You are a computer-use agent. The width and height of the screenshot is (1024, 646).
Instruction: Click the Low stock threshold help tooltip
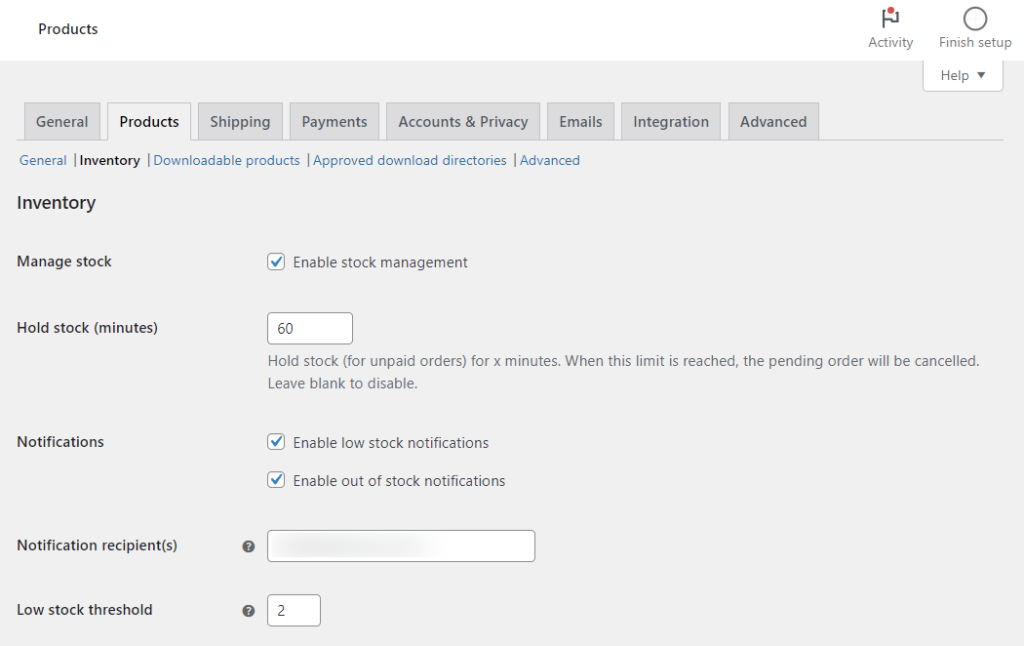pos(248,610)
